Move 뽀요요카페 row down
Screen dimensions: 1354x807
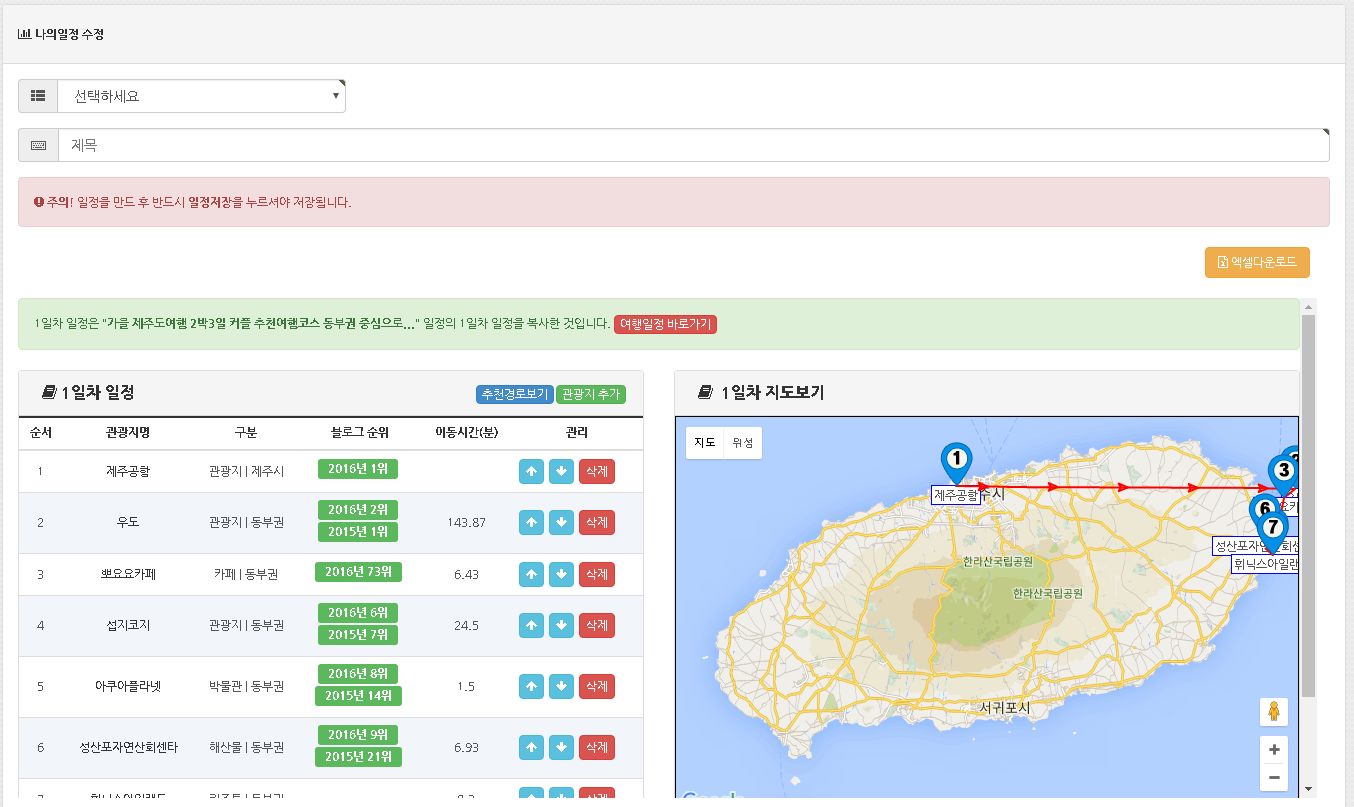(561, 575)
